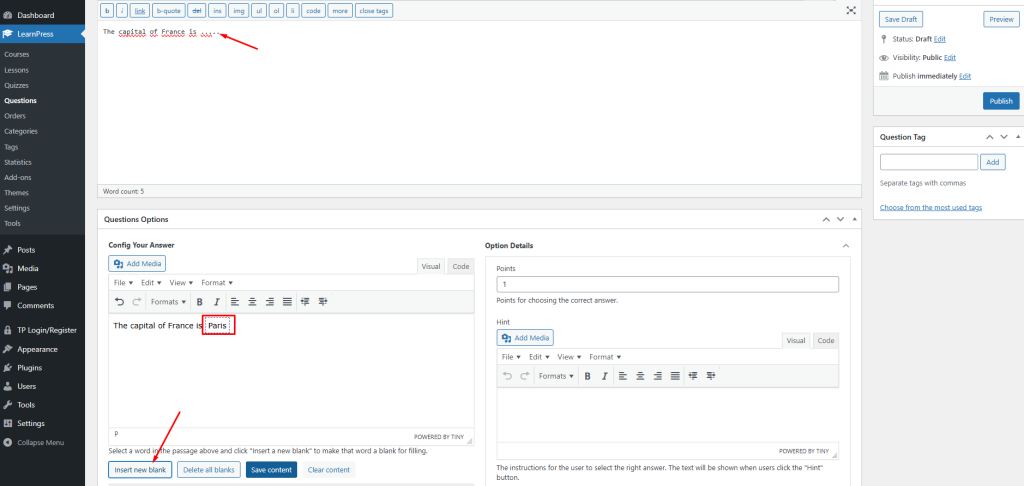Viewport: 1024px width, 486px height.
Task: Align center in Config Your Answer editor
Action: [x=252, y=301]
